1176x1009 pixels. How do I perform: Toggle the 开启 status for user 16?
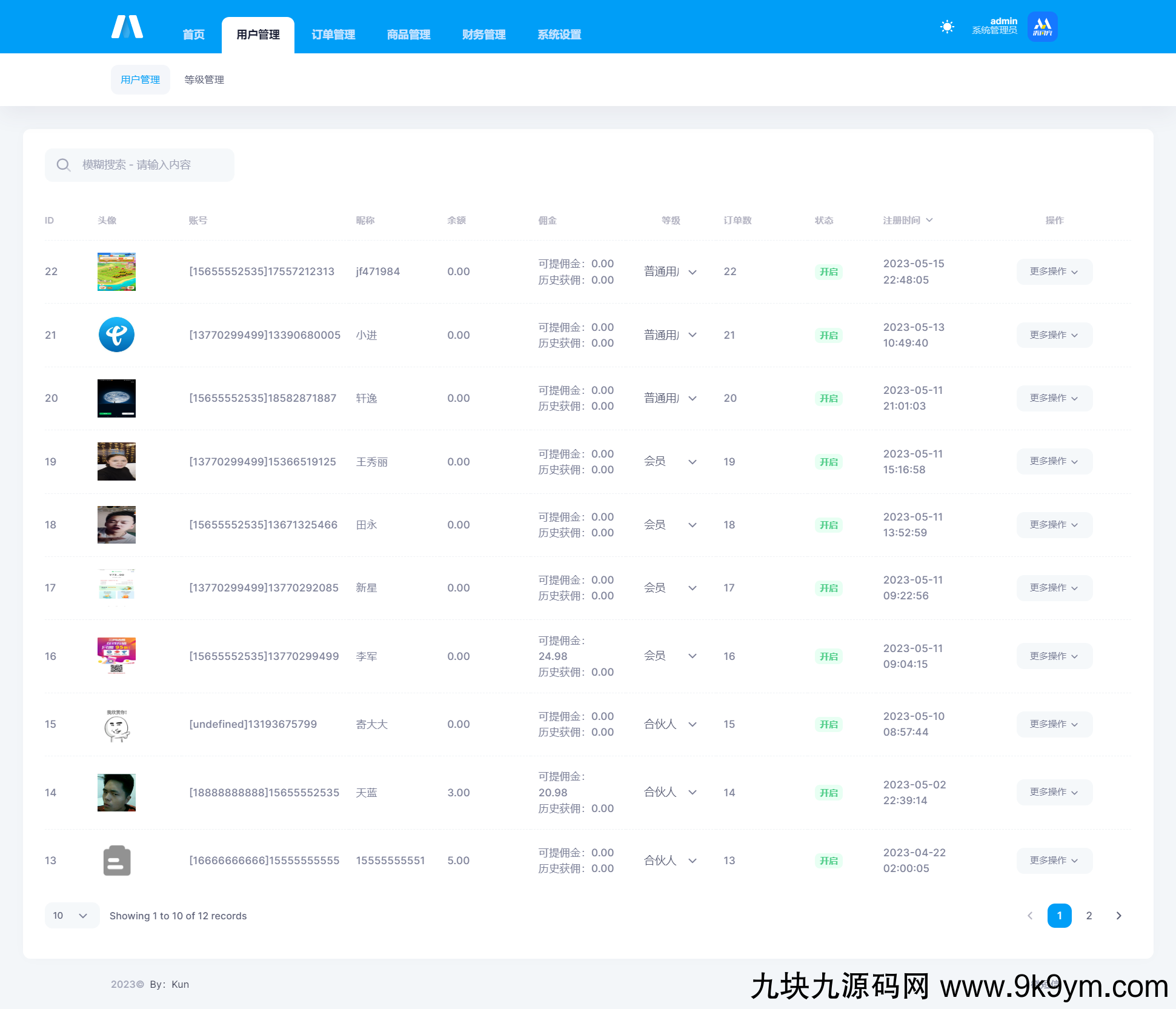[828, 656]
